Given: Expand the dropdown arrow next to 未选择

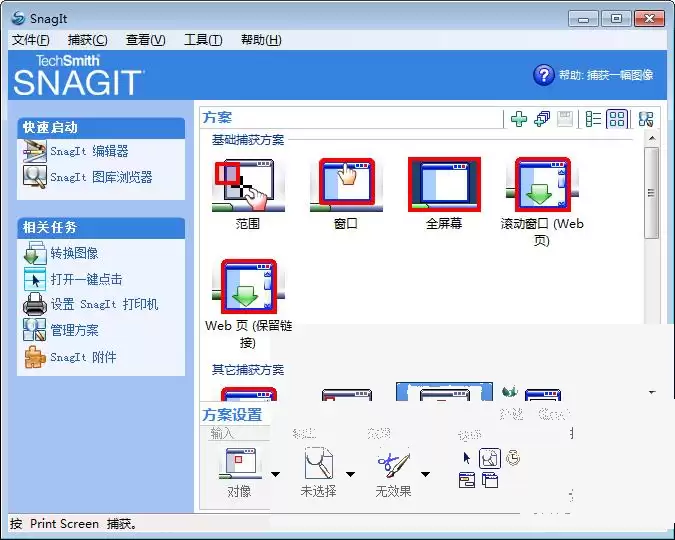Looking at the screenshot, I should coord(350,474).
